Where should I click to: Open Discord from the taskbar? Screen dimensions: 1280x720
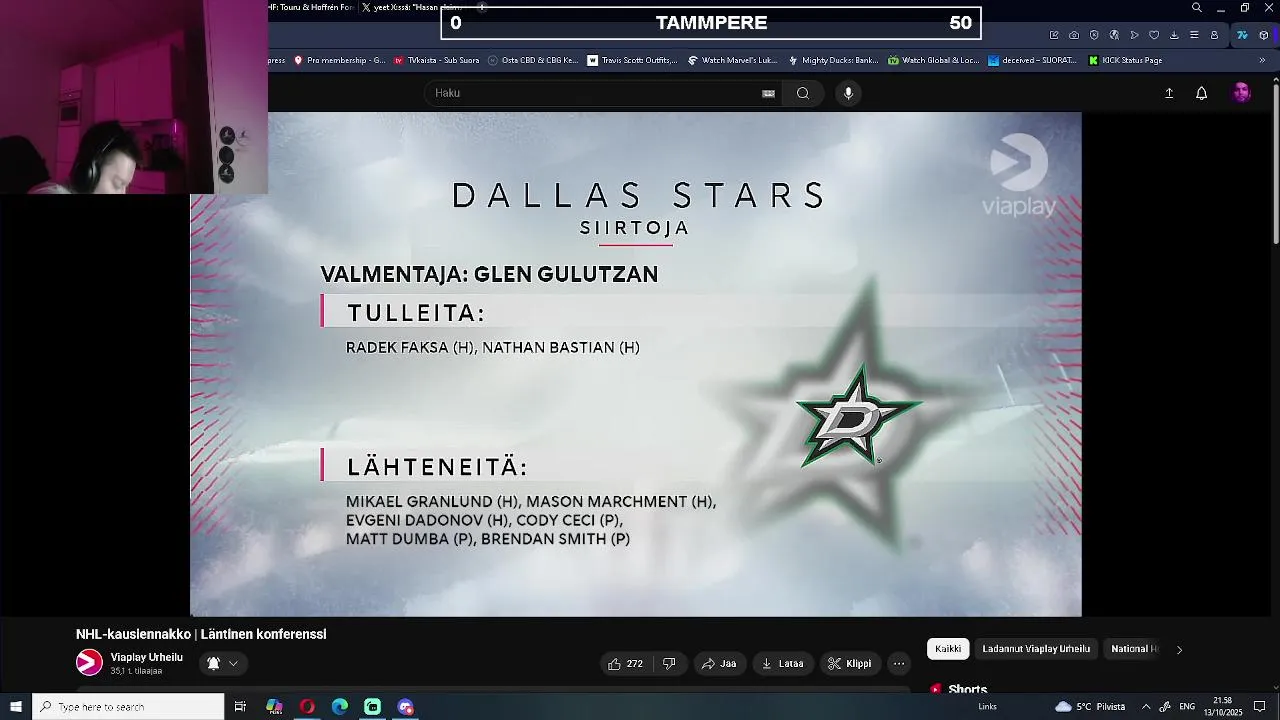[x=405, y=707]
